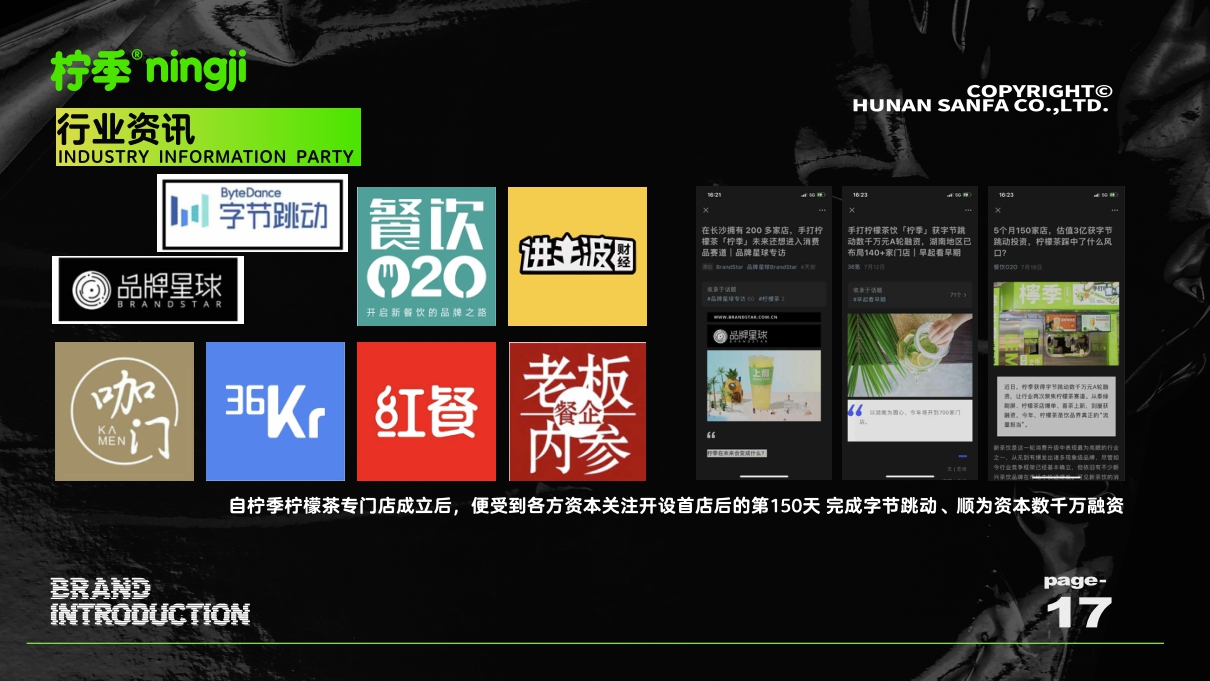The height and width of the screenshot is (681, 1210).
Task: Close the 36氪 article in middle phone
Action: (852, 211)
